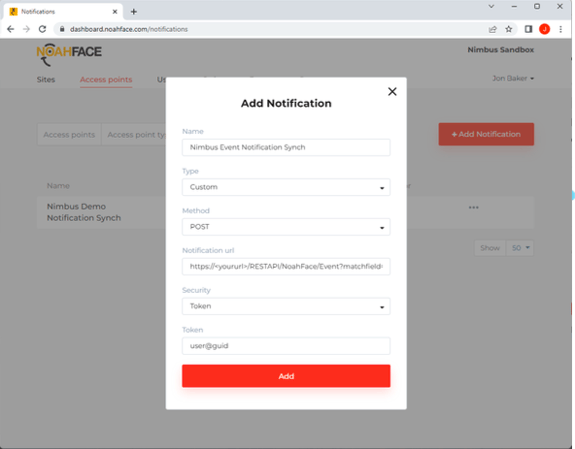Select the Access points navigation tab
Screen dimensions: 575x449
pos(106,80)
